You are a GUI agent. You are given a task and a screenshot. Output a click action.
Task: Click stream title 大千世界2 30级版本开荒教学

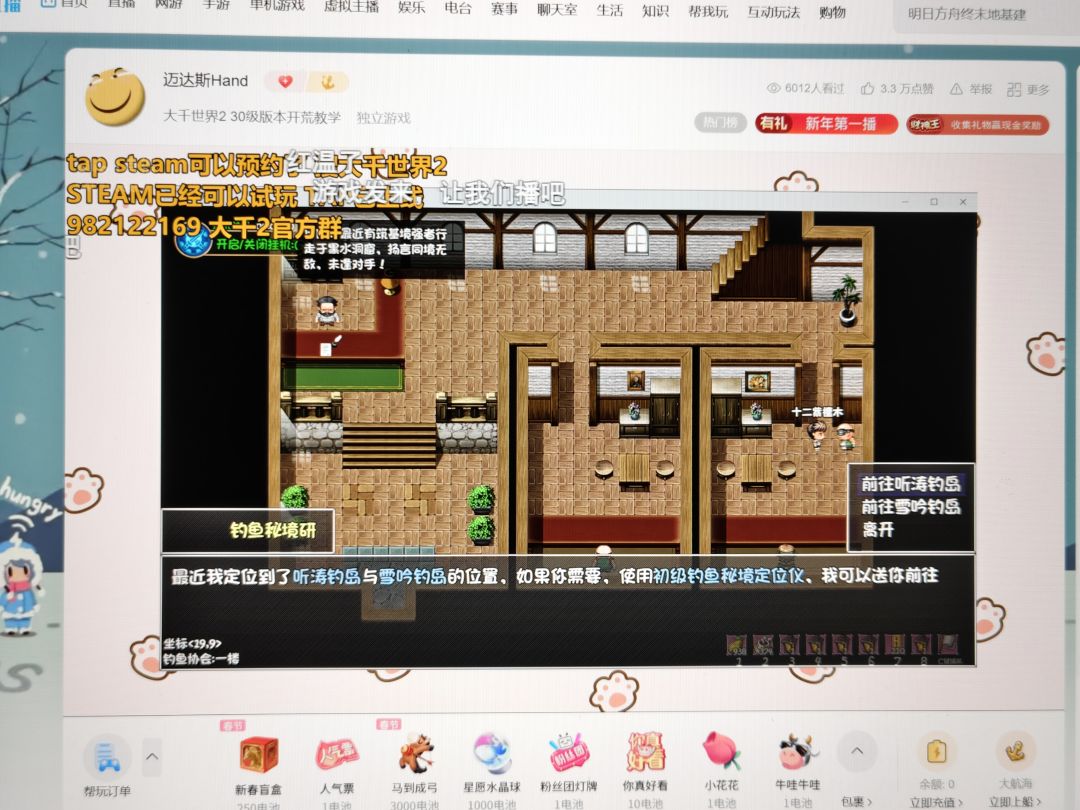[x=251, y=116]
